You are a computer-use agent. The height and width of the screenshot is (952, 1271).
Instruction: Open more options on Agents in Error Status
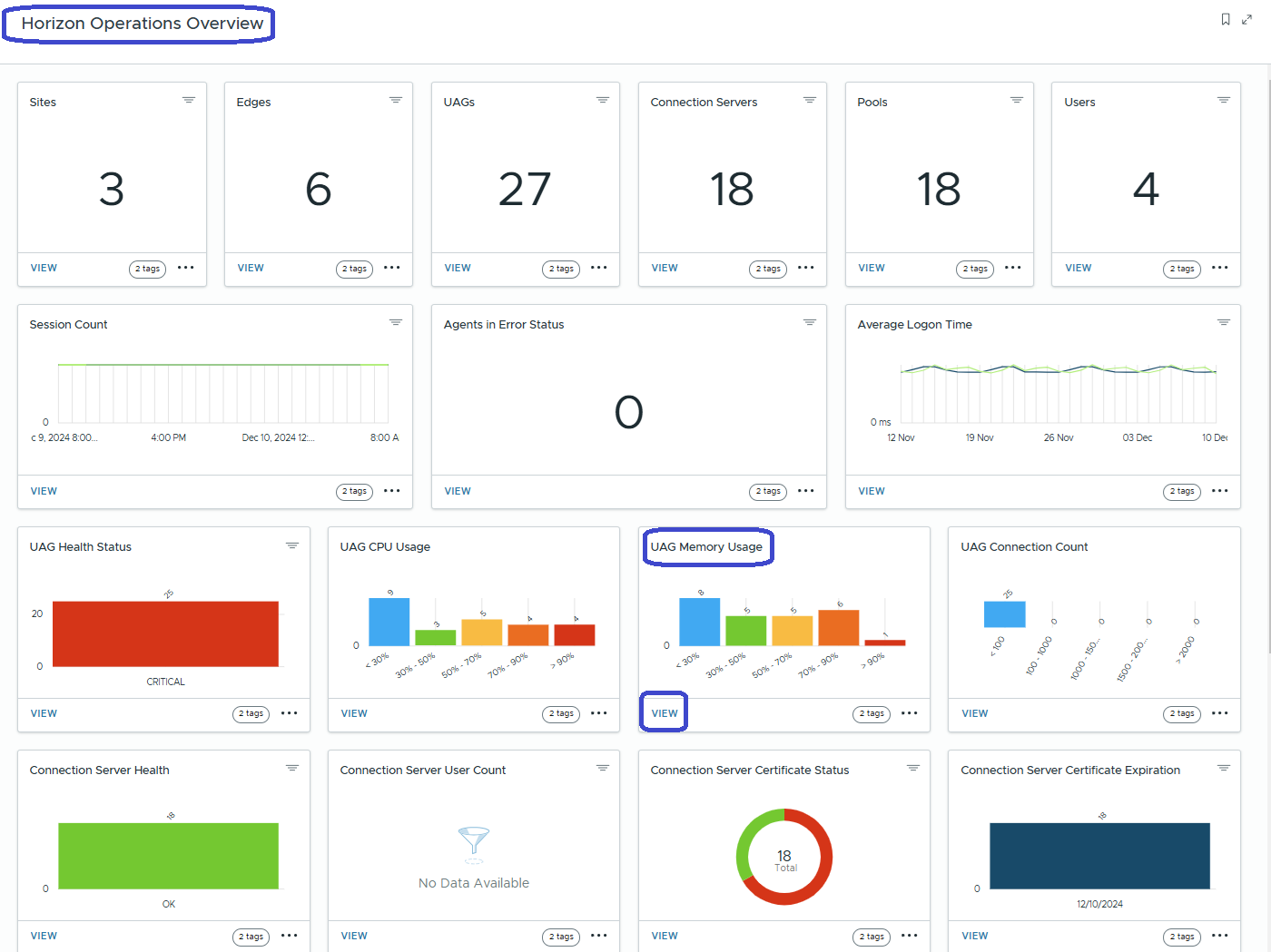pos(806,491)
